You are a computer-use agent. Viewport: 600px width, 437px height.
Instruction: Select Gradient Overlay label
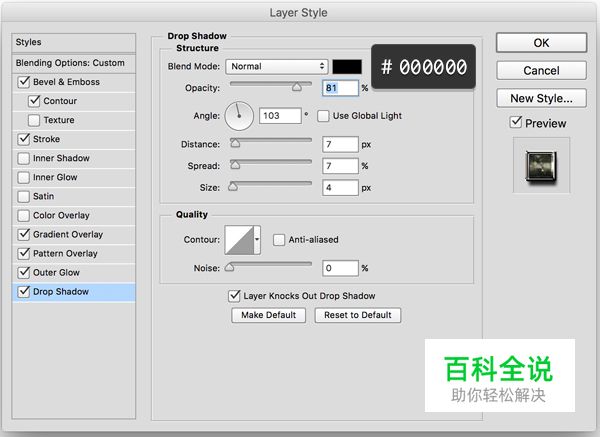pos(68,234)
